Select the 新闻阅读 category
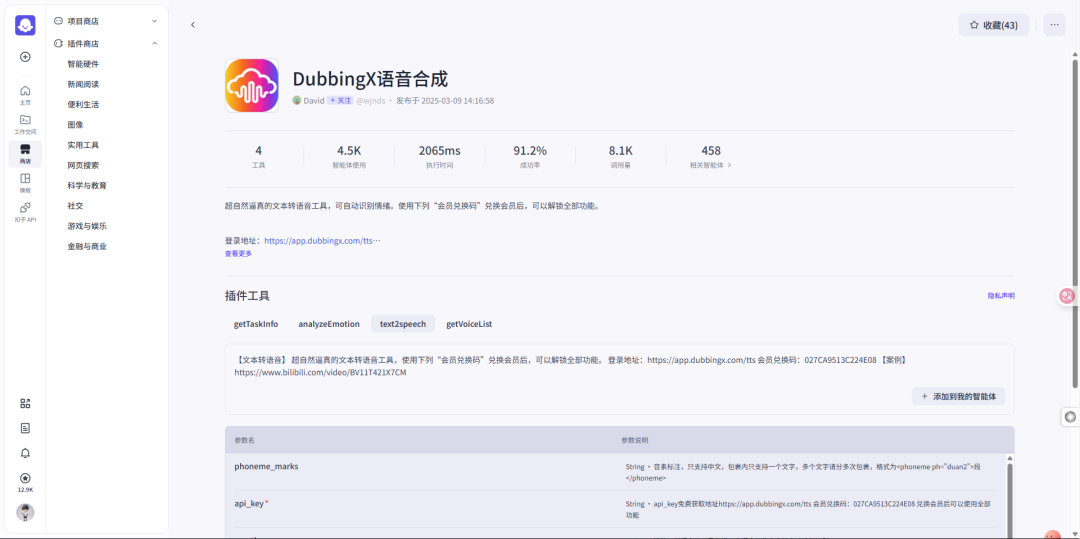 tap(83, 84)
